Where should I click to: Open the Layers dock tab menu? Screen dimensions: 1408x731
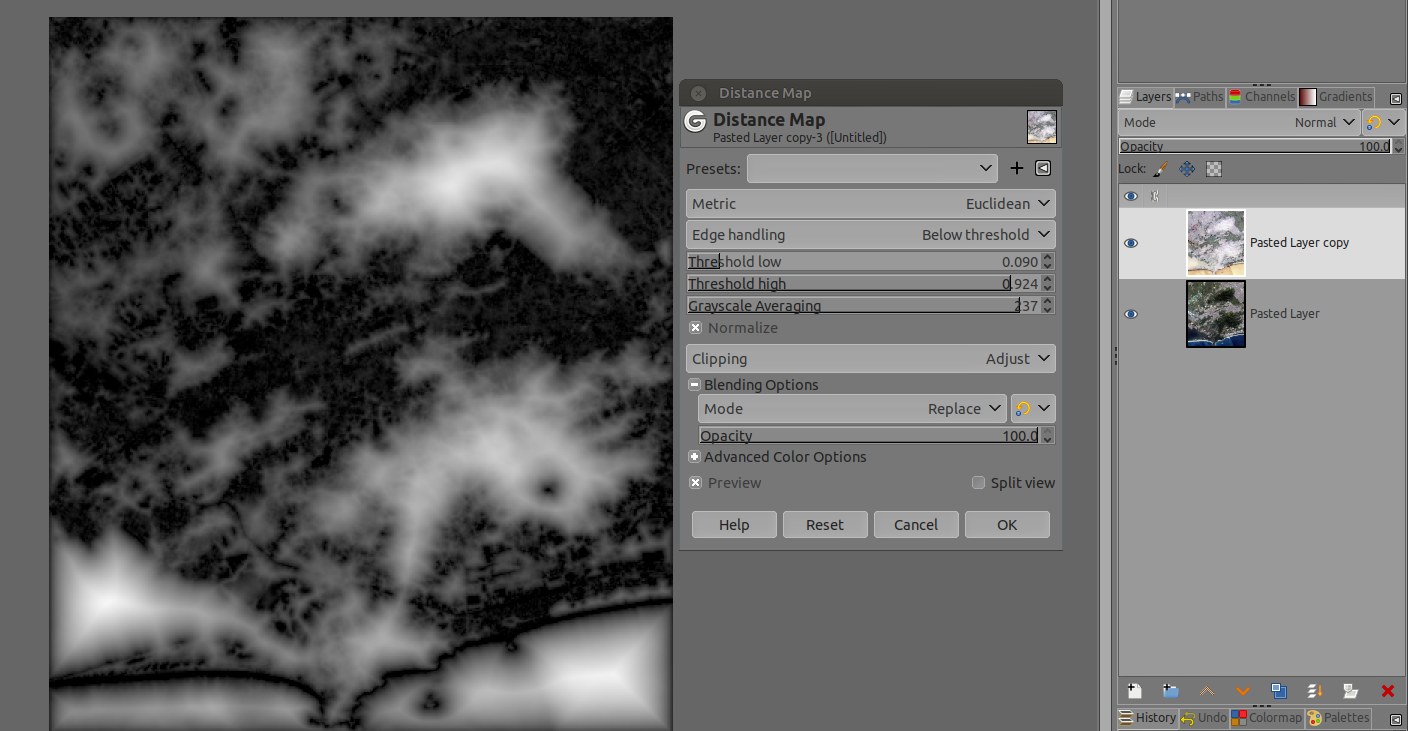[x=1395, y=98]
